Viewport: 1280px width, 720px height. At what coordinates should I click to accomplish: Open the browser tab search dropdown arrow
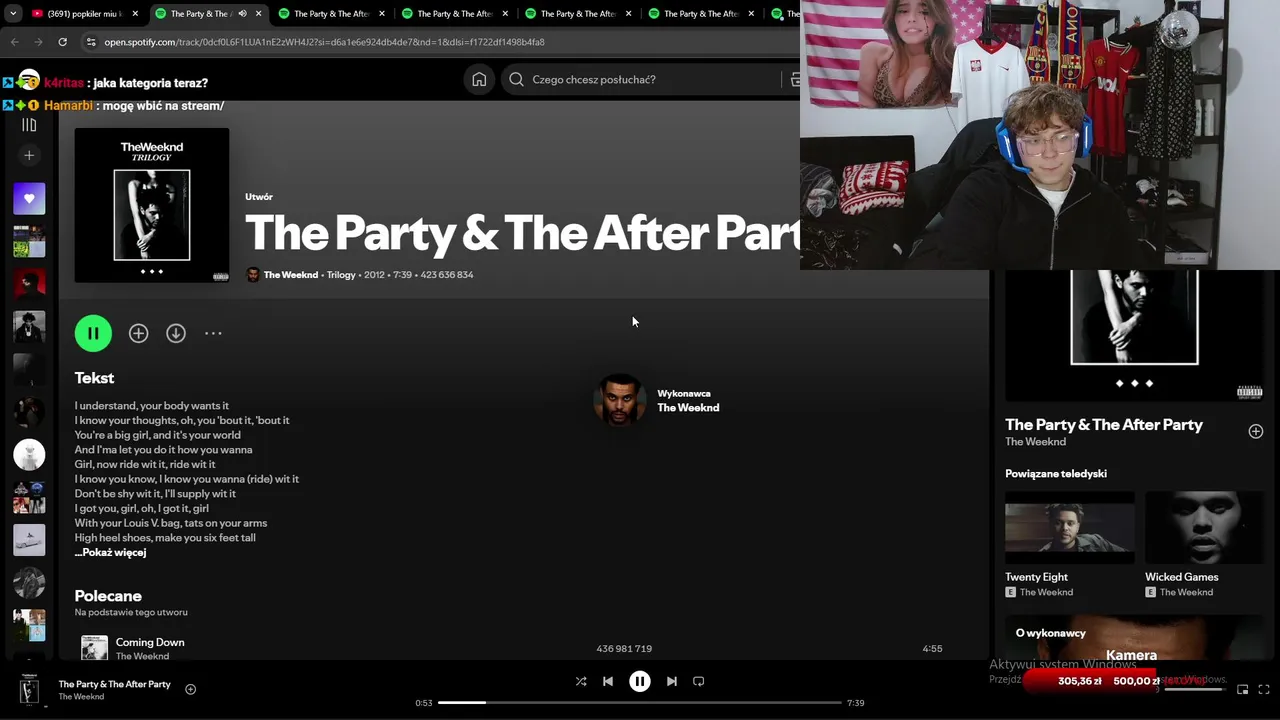(13, 14)
